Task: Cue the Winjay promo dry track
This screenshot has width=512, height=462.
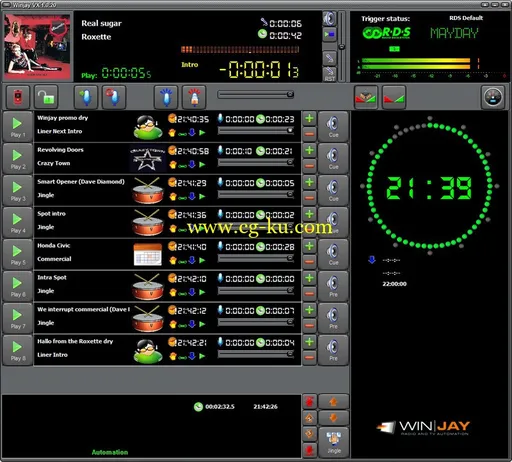Action: click(x=333, y=127)
